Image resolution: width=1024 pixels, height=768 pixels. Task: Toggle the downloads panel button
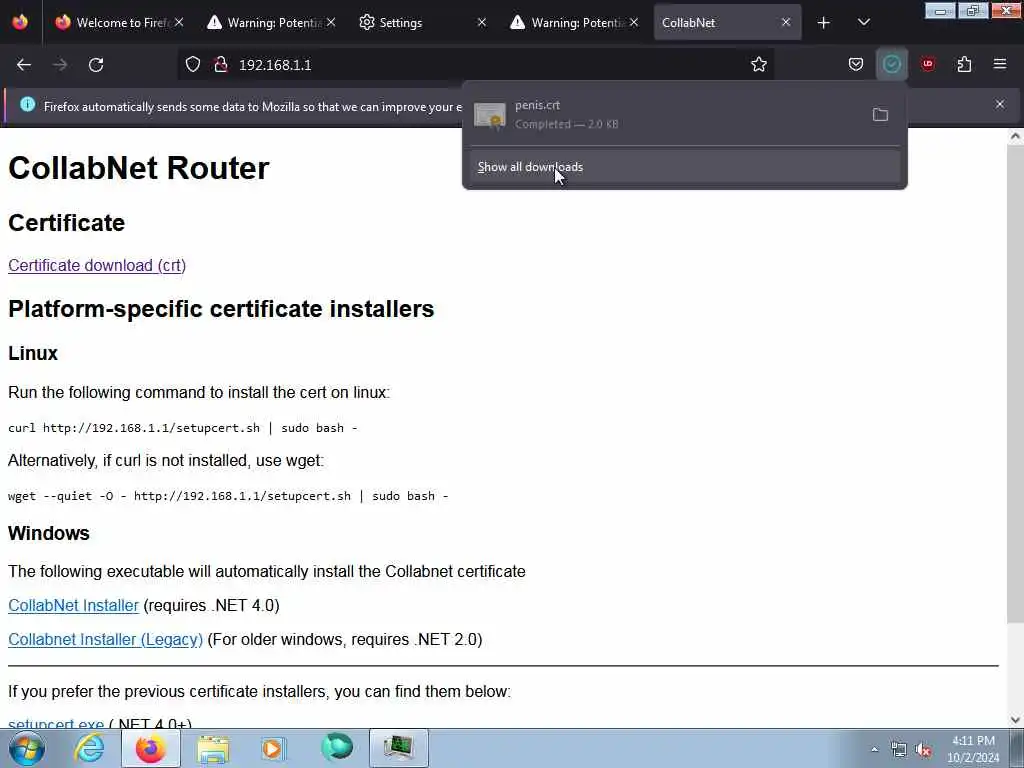(891, 64)
